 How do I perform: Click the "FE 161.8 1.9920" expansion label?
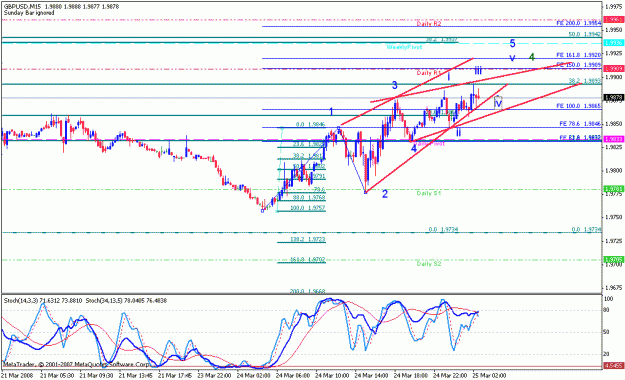pyautogui.click(x=579, y=55)
